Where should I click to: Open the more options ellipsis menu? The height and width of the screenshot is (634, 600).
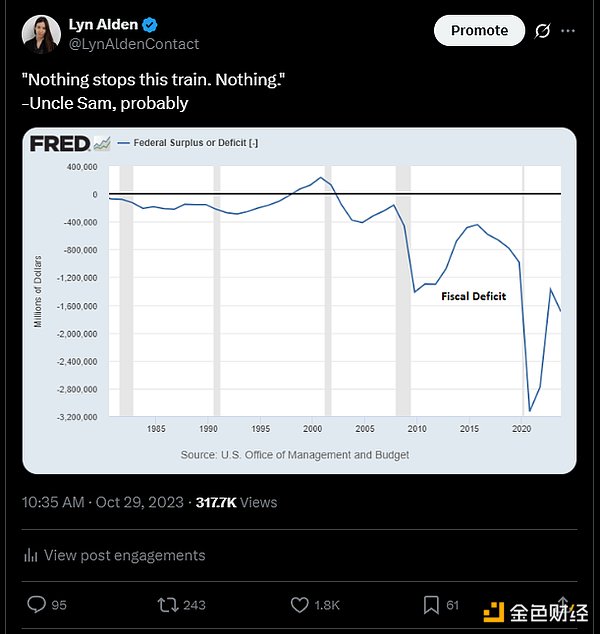[x=569, y=31]
